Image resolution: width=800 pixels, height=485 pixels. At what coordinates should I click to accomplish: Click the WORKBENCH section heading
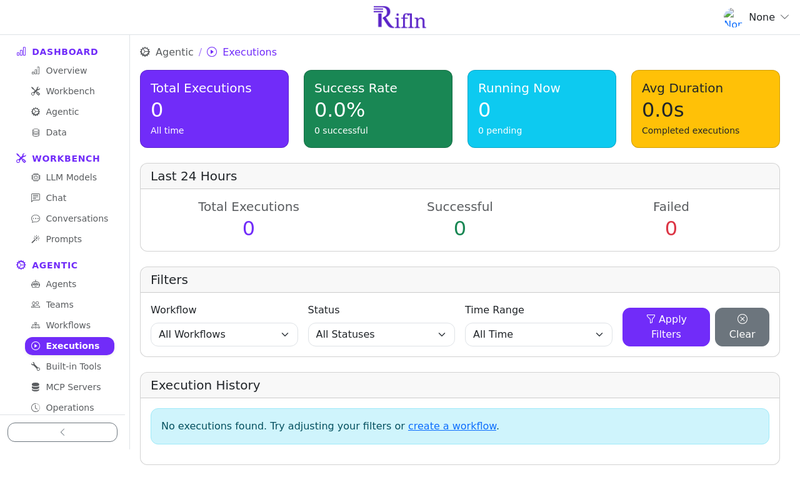[66, 159]
